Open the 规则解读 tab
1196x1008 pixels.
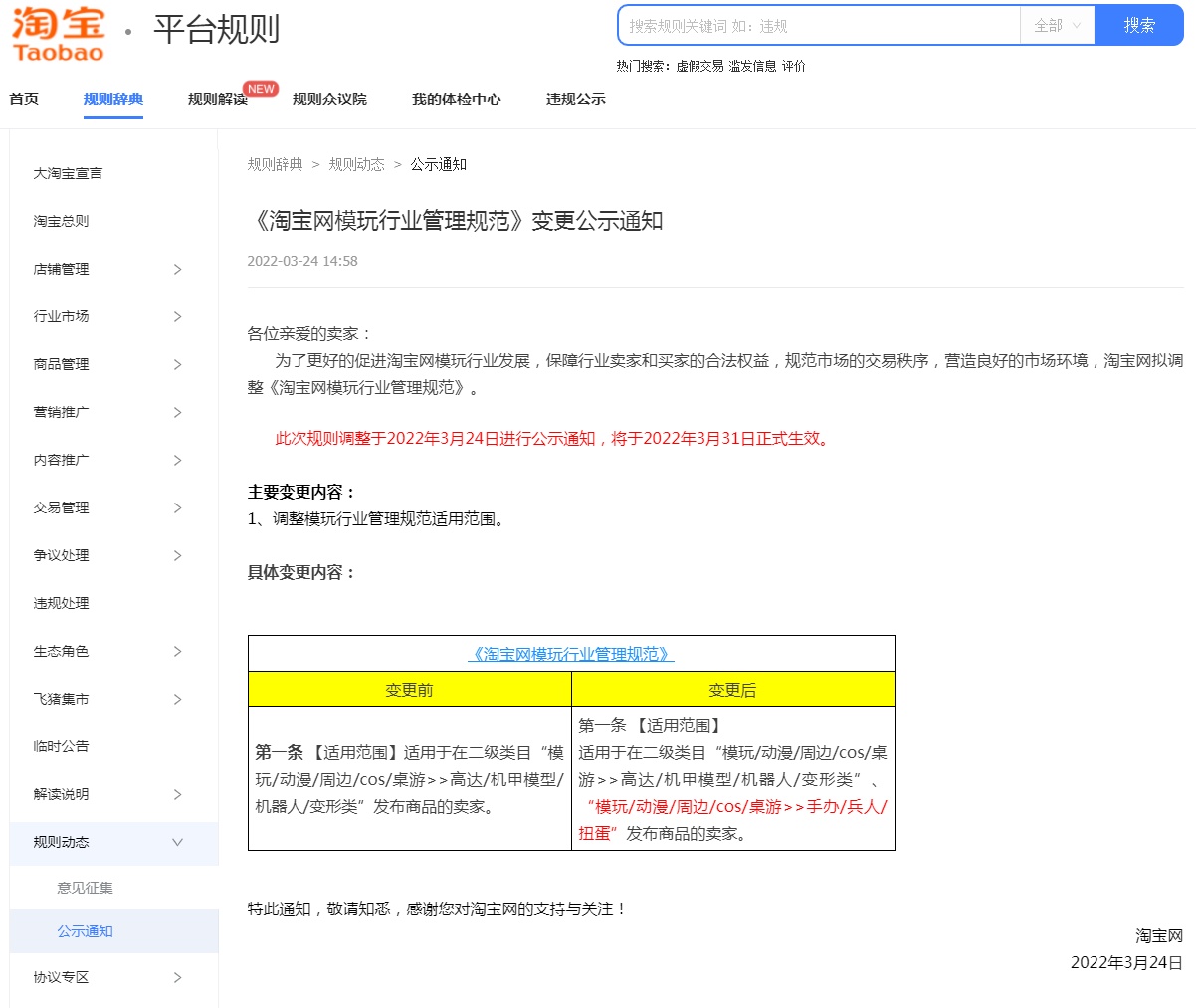(x=218, y=99)
